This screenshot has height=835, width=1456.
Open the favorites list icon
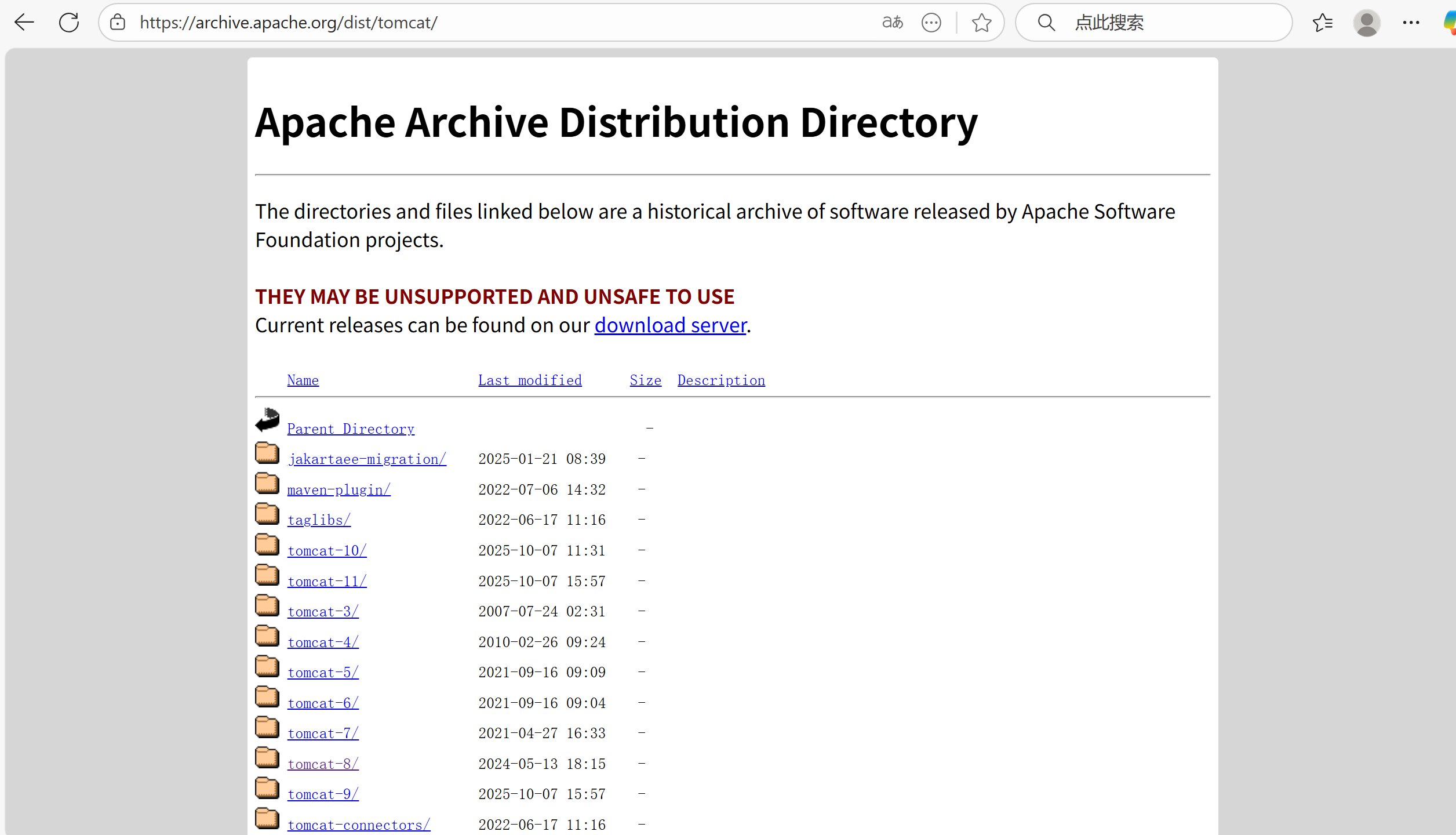pyautogui.click(x=1322, y=23)
